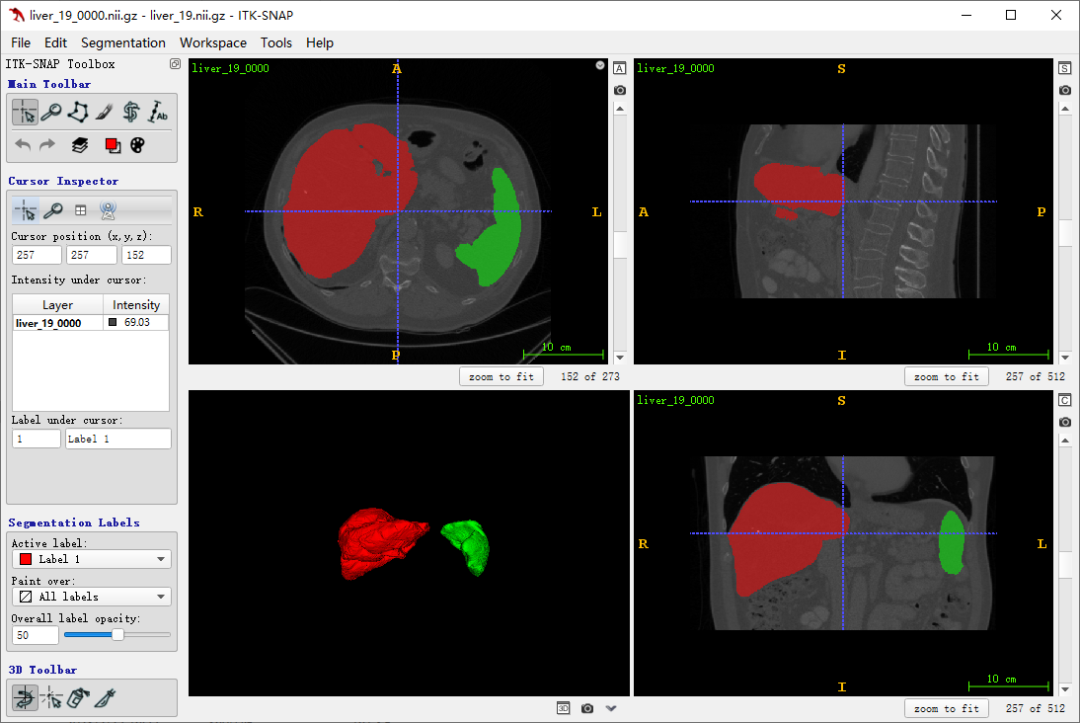Expand sagittal view with S layout button
Screen dimensions: 1080x723
[1065, 68]
